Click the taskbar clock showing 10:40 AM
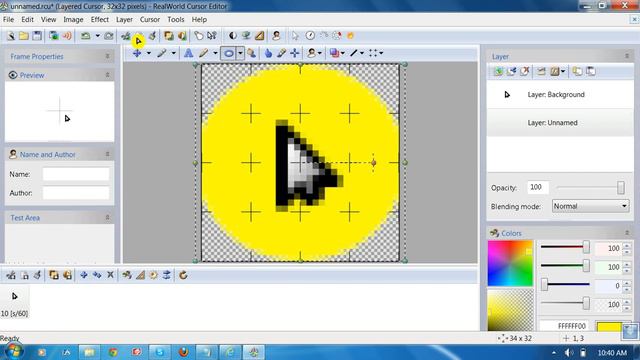640x360 pixels. click(612, 353)
